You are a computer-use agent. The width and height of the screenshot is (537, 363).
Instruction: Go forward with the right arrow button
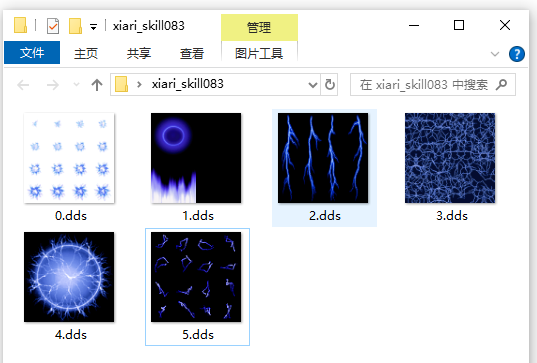point(52,85)
